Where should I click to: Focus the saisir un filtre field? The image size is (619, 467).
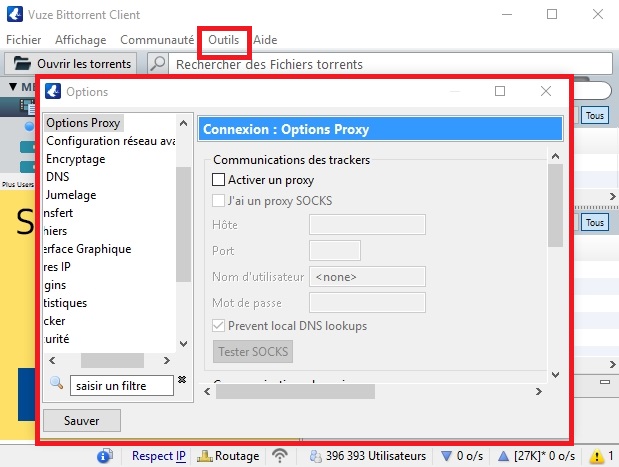coord(122,385)
